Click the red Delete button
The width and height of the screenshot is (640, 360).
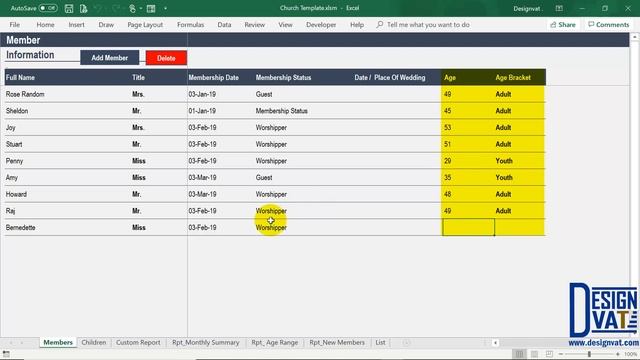pyautogui.click(x=166, y=58)
